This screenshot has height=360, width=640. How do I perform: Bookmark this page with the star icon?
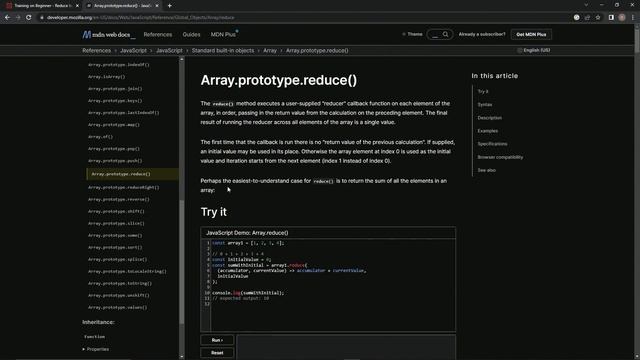click(x=598, y=18)
